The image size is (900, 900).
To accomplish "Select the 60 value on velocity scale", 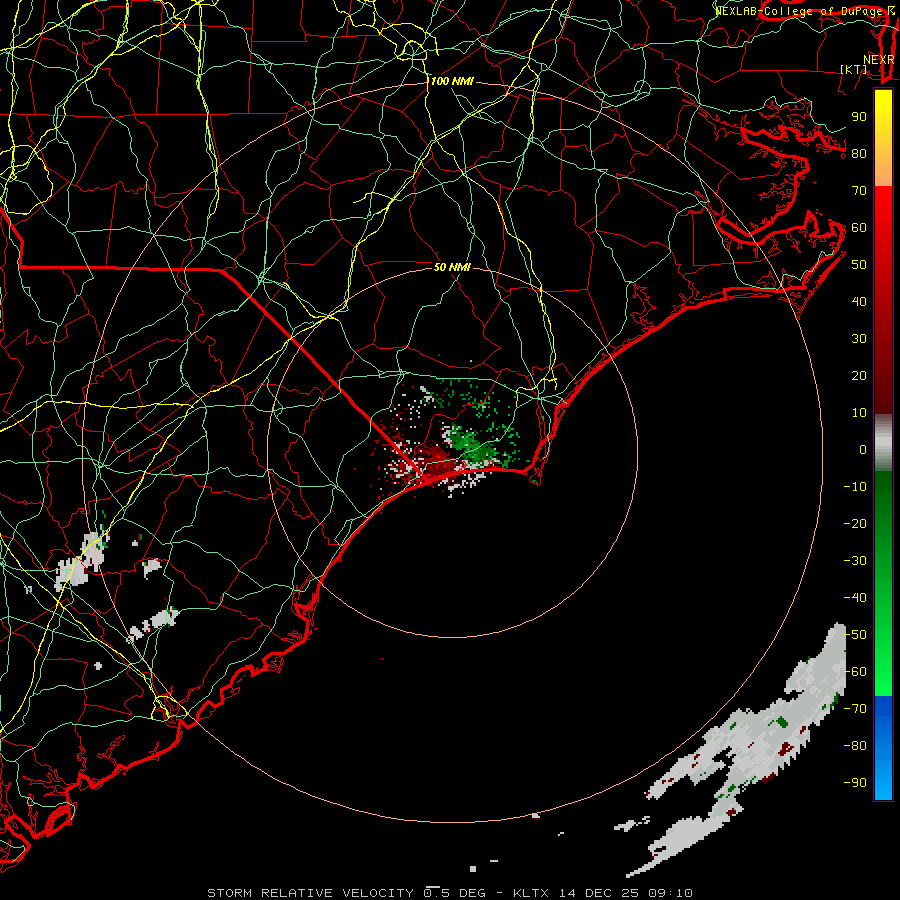I will (x=859, y=228).
